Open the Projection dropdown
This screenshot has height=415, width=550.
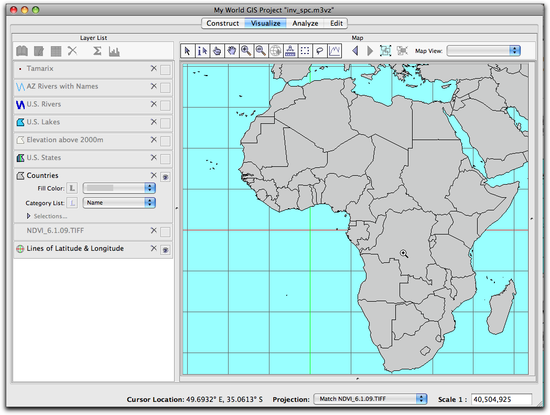click(370, 399)
